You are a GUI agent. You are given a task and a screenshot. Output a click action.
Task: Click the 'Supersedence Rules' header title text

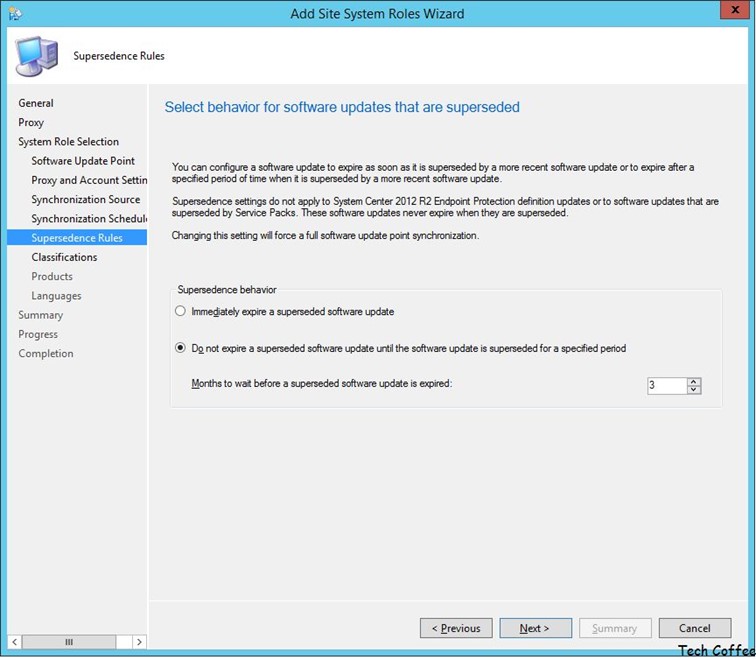(x=119, y=56)
